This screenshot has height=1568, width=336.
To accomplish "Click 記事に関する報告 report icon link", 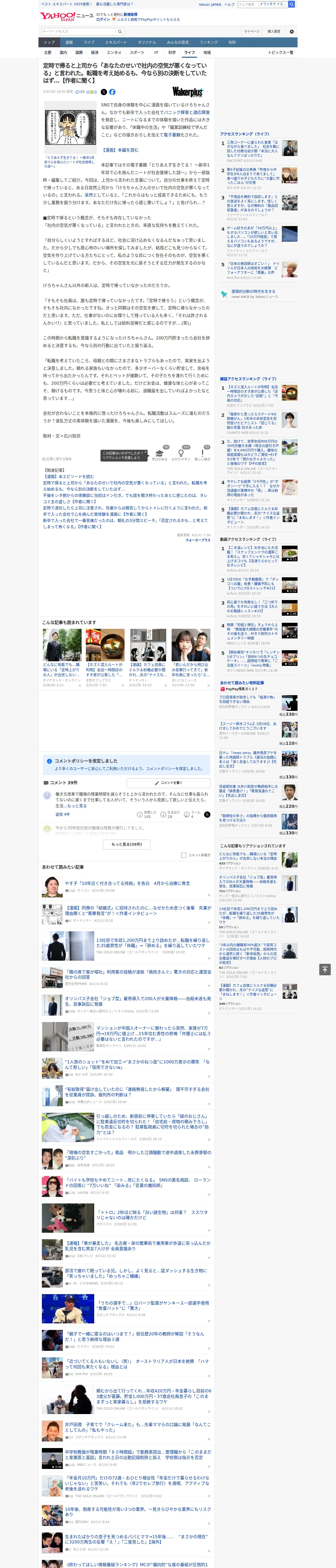I will pyautogui.click(x=57, y=459).
